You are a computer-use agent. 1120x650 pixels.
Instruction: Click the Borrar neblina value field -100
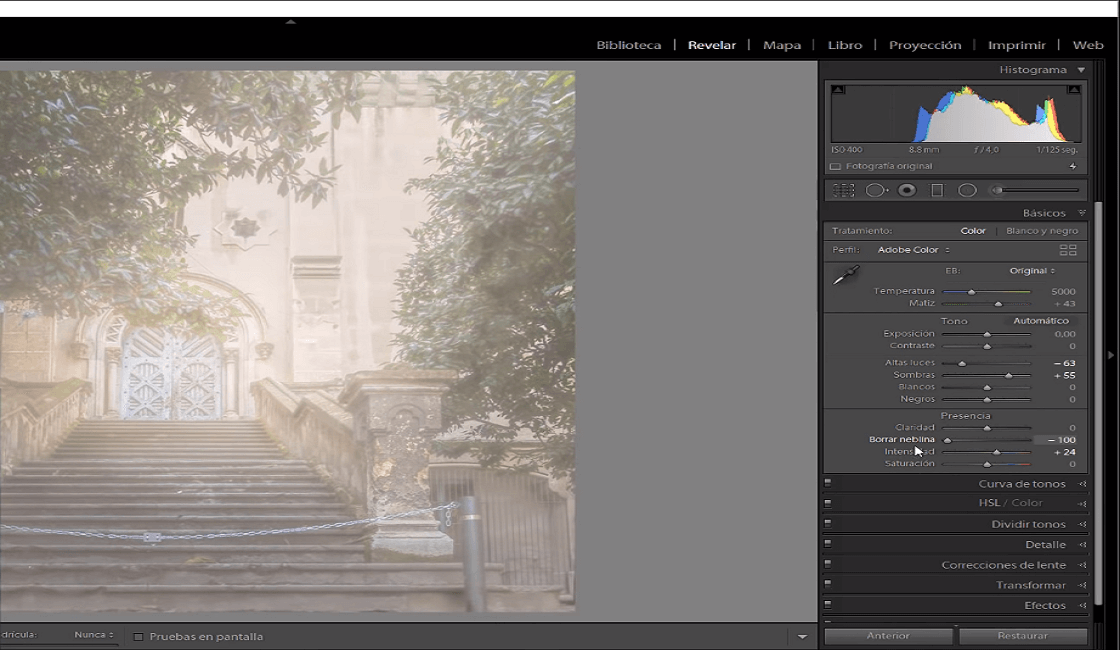1057,440
